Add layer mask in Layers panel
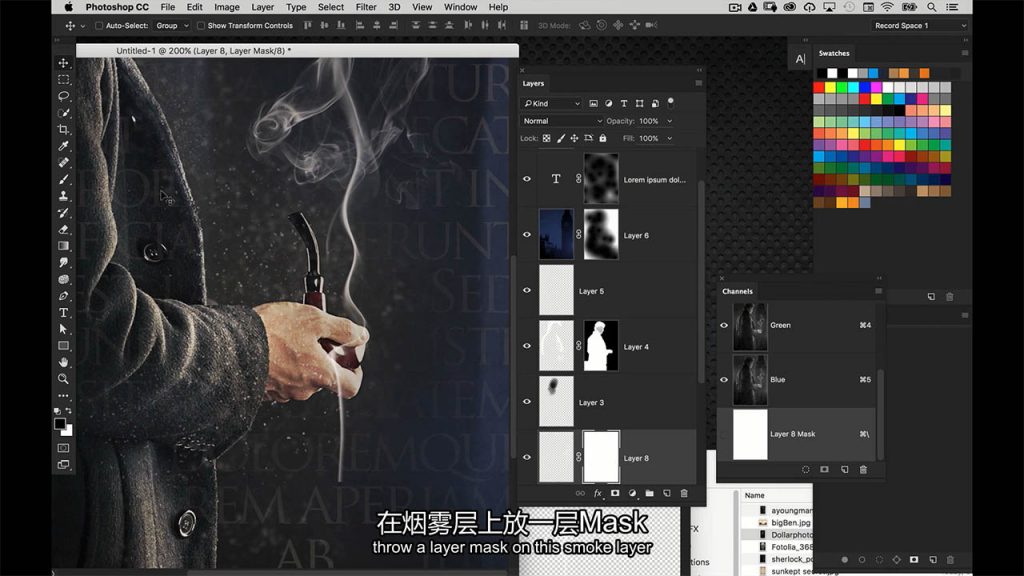The height and width of the screenshot is (576, 1024). tap(615, 494)
